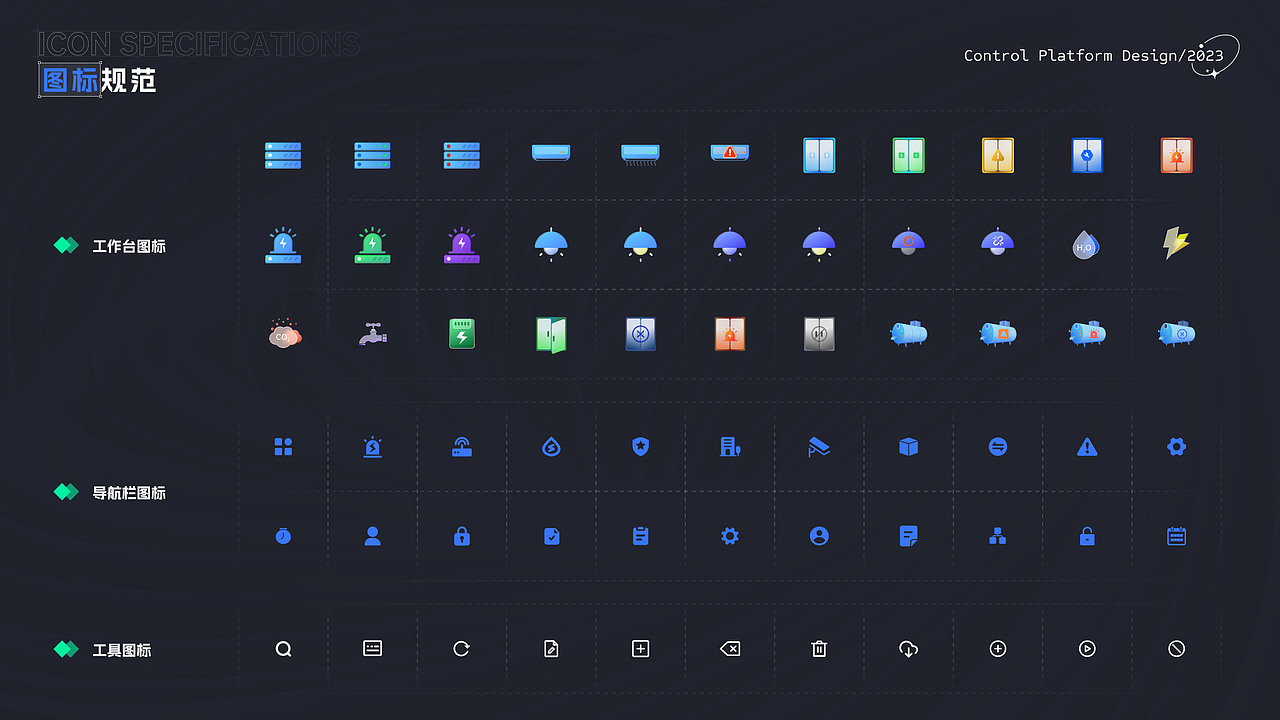Image resolution: width=1280 pixels, height=720 pixels.
Task: Click the wireless router navigation icon
Action: (x=461, y=447)
